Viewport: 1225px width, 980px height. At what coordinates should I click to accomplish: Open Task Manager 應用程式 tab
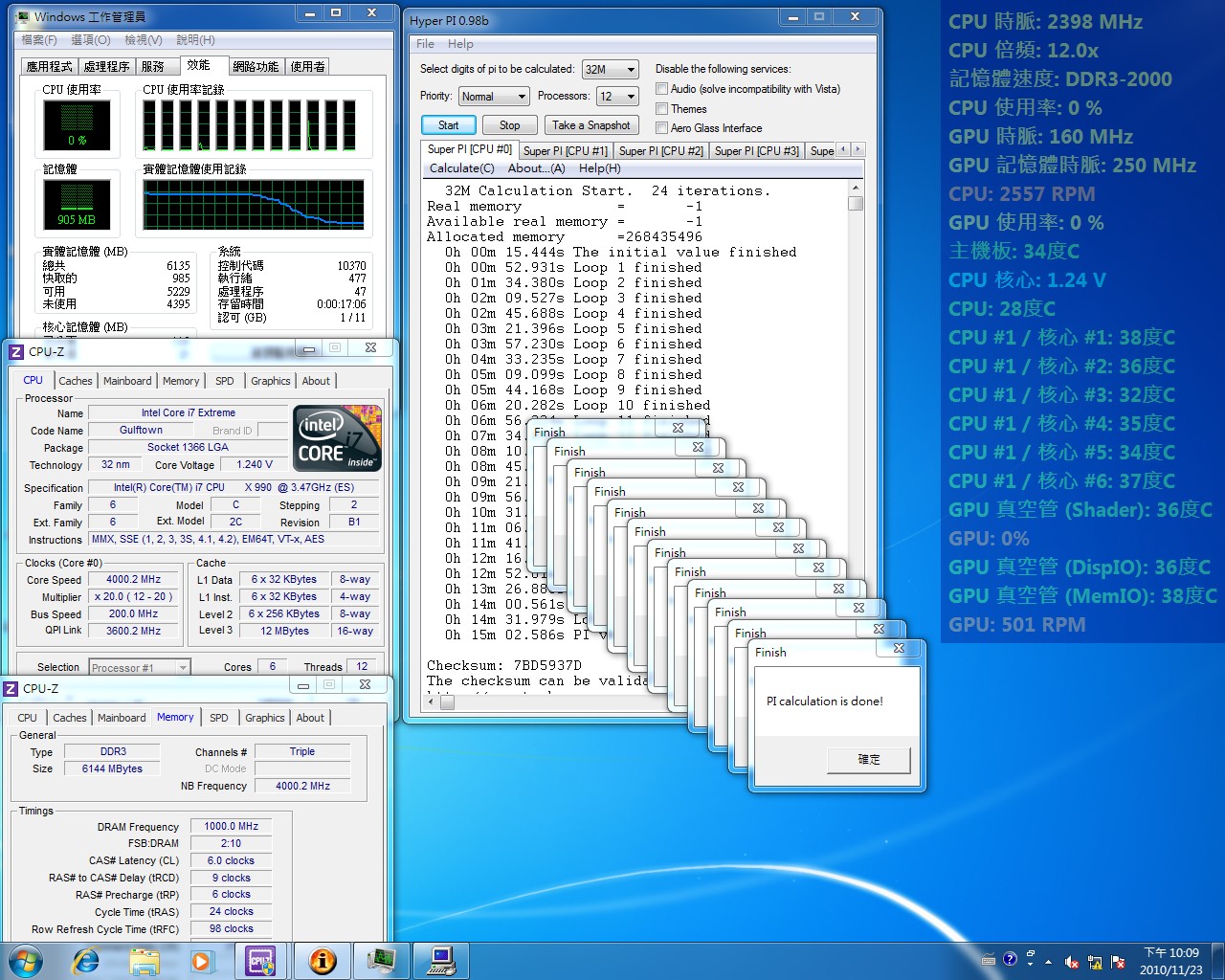50,66
